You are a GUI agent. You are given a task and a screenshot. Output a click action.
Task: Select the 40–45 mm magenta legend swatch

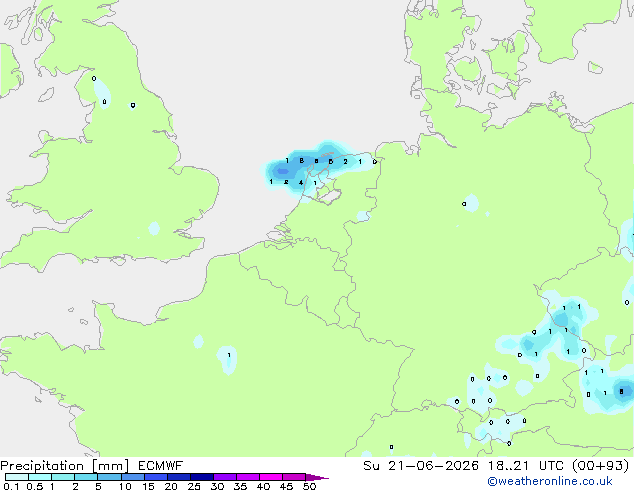pyautogui.click(x=271, y=477)
